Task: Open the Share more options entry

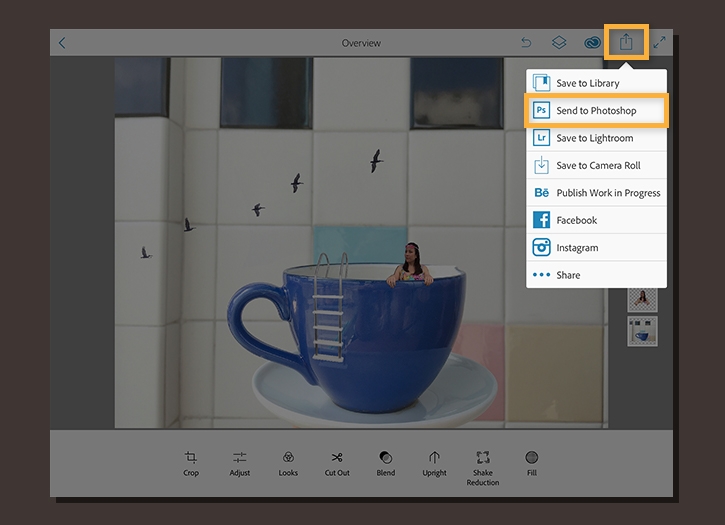Action: (x=596, y=275)
